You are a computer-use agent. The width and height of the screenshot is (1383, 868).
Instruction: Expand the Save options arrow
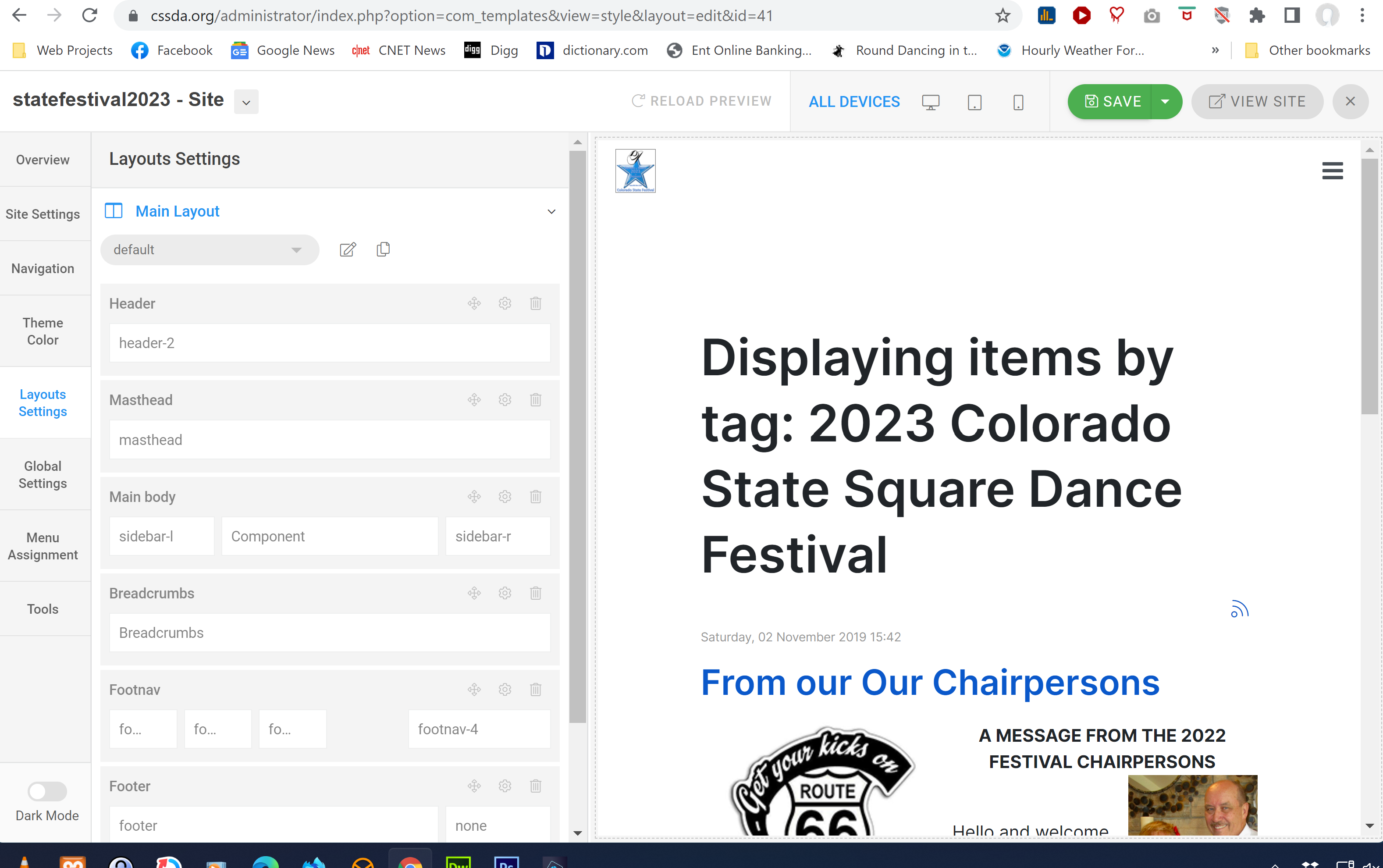[1166, 102]
